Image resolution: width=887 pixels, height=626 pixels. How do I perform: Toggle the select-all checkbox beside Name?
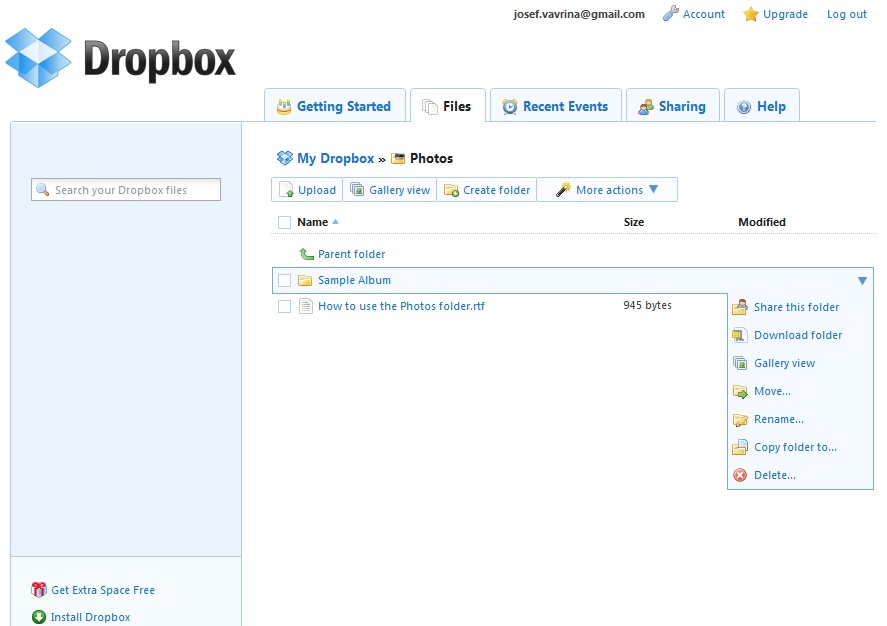click(x=285, y=222)
